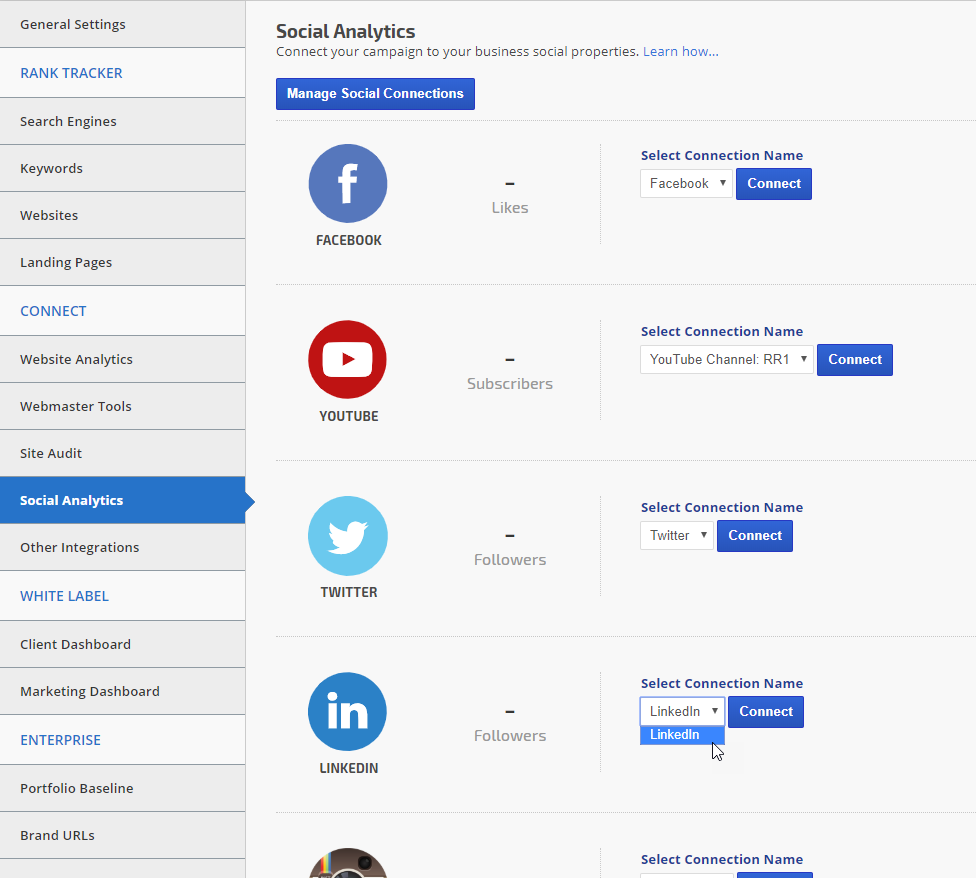The height and width of the screenshot is (878, 976).
Task: Click the Social Analytics page heading
Action: (345, 32)
